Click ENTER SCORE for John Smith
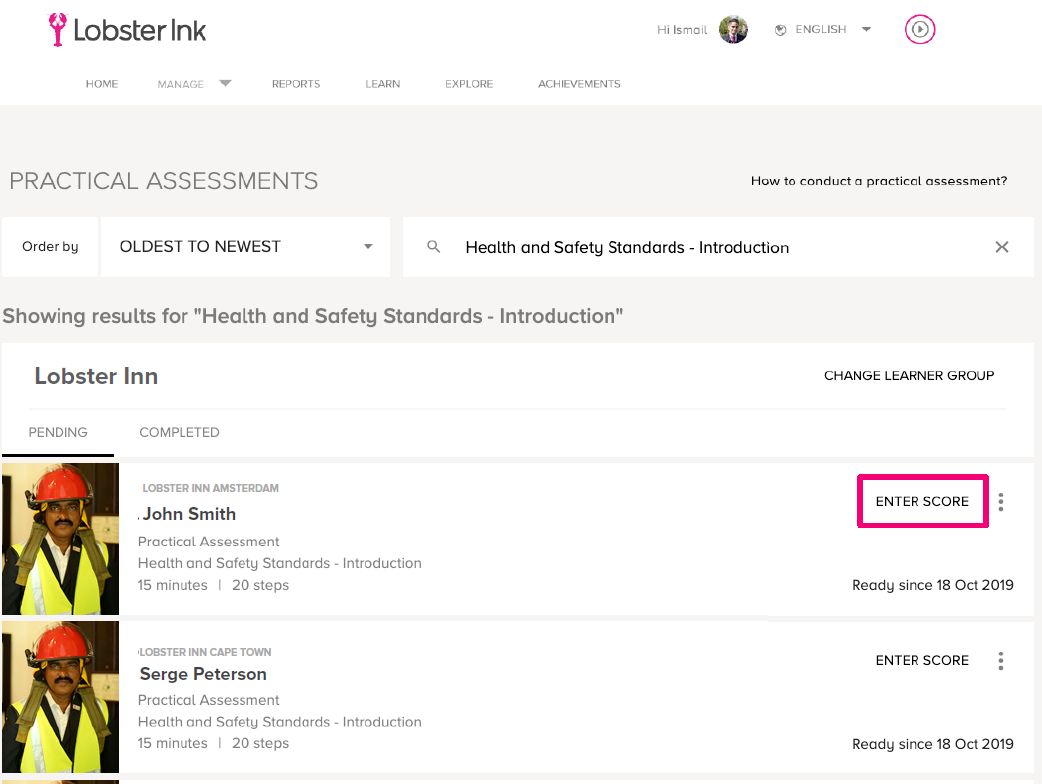 pyautogui.click(x=922, y=502)
